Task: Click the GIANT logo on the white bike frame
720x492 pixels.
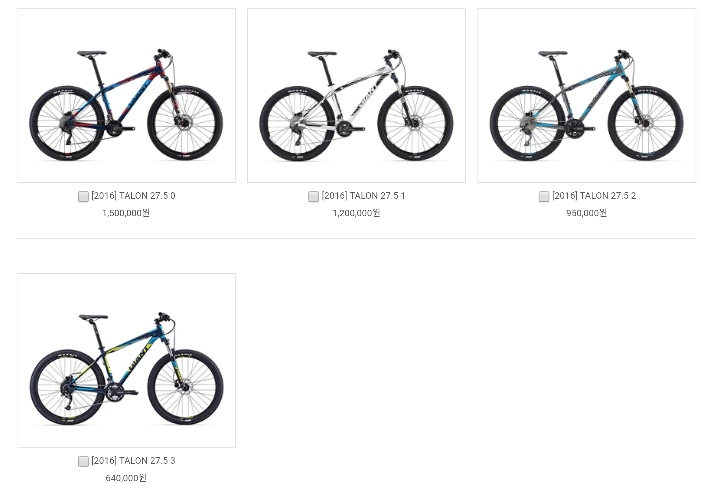Action: 367,98
